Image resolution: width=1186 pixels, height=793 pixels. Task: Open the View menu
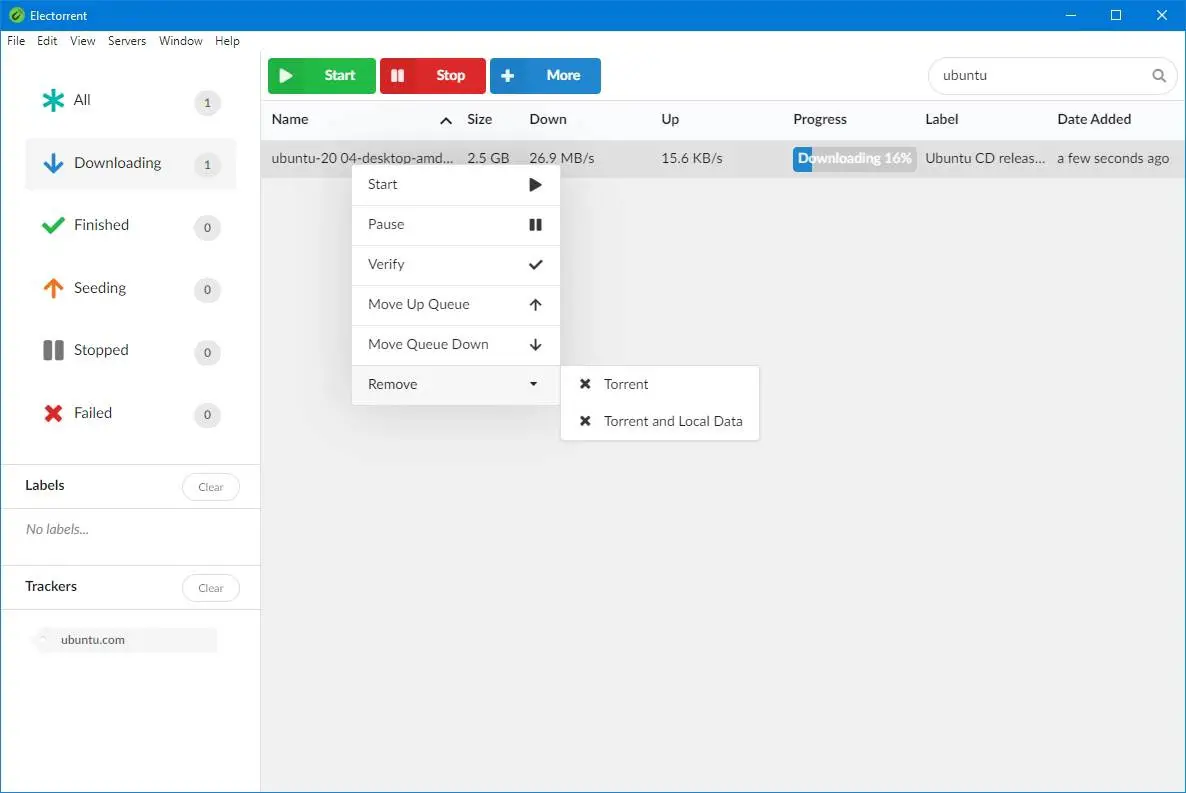(x=82, y=41)
